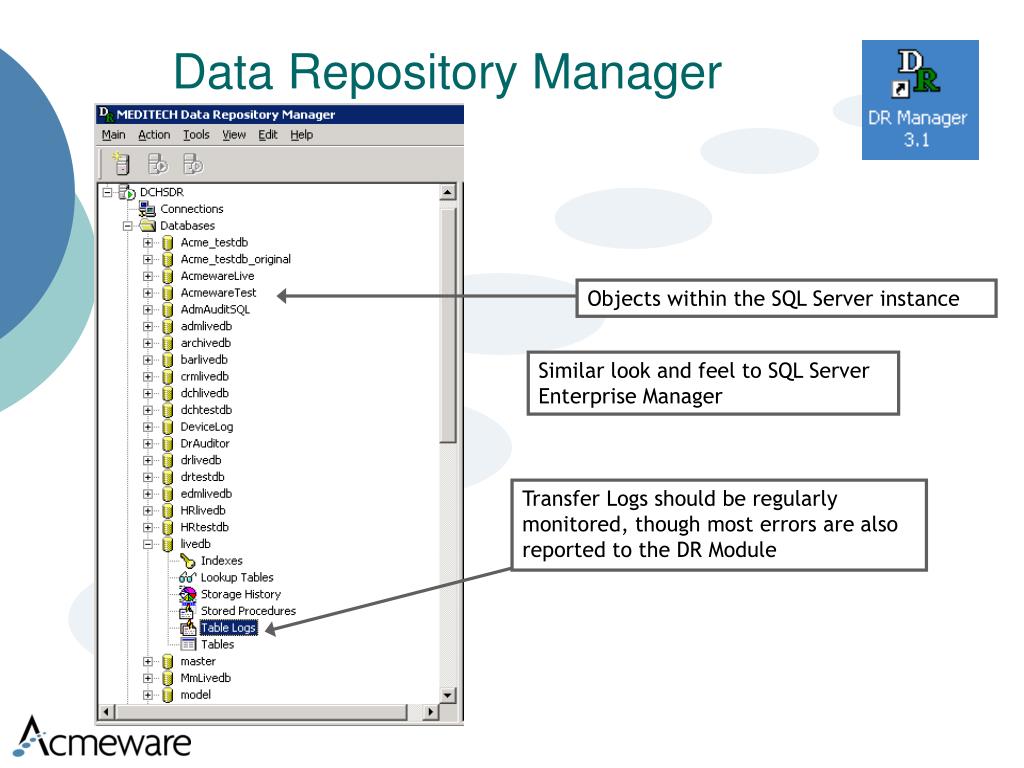Open the Tools menu
This screenshot has height=768, width=1024.
[196, 135]
